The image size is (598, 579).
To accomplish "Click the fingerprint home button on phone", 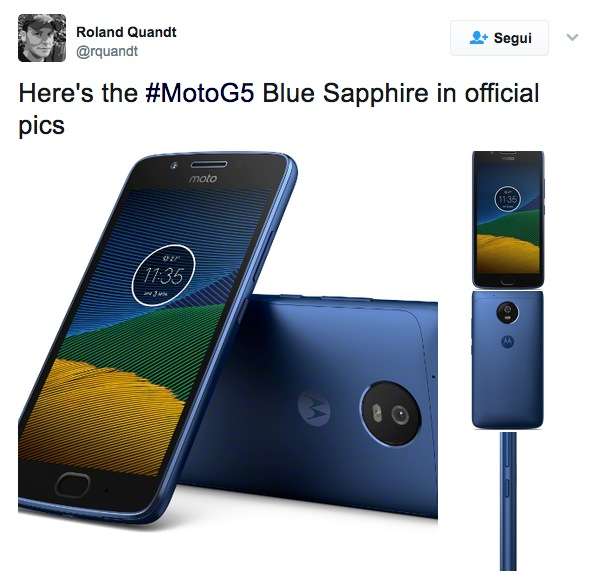I will (72, 484).
